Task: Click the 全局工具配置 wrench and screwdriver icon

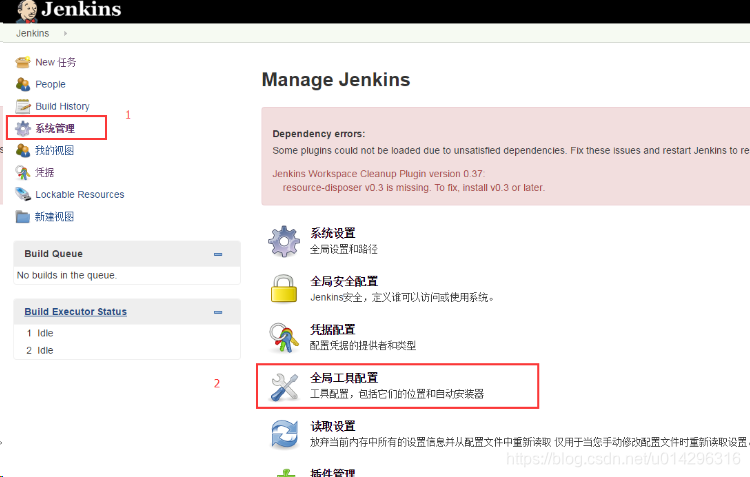Action: [x=284, y=387]
